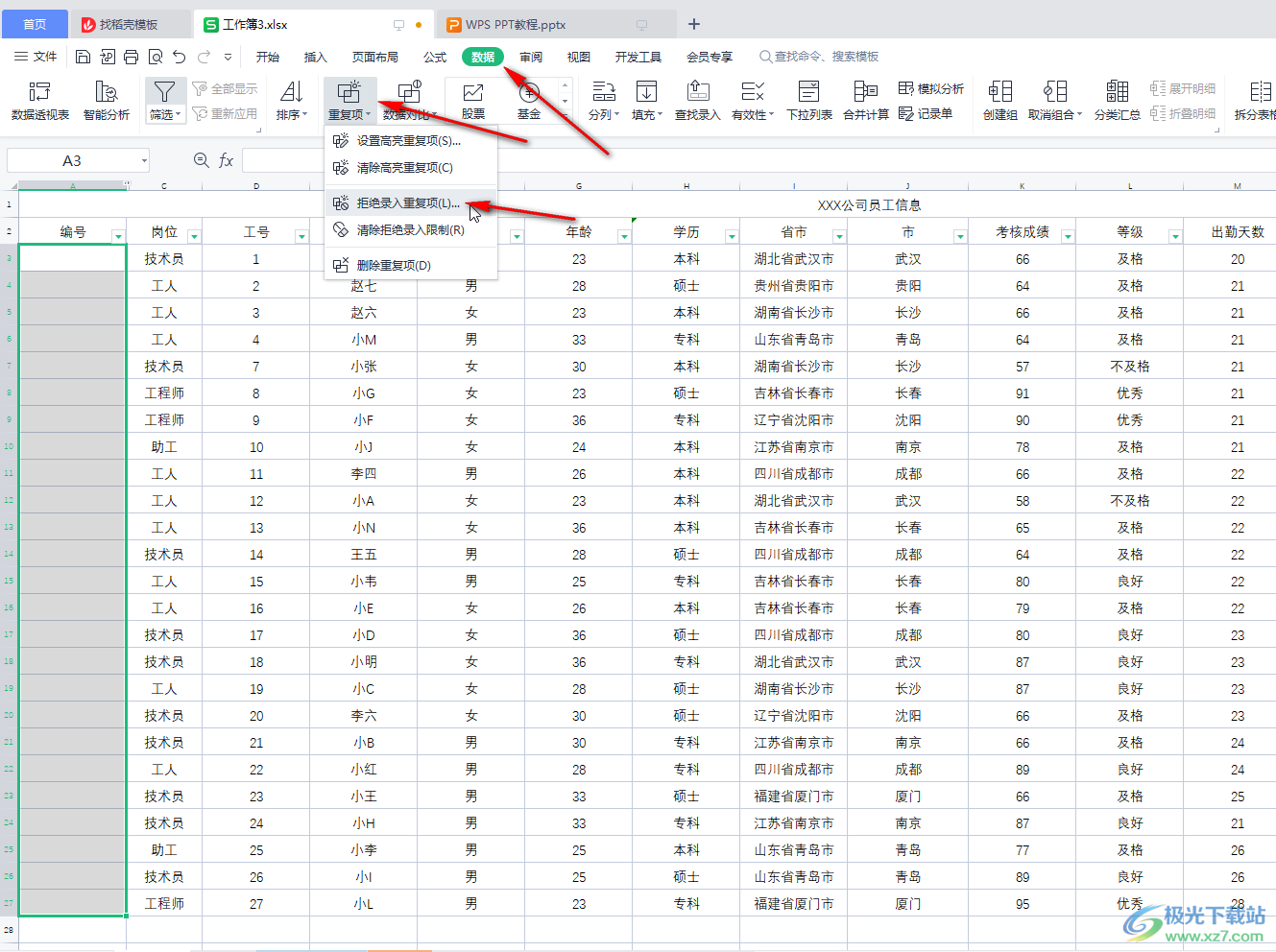Image resolution: width=1276 pixels, height=952 pixels.
Task: Click the print preview icon
Action: point(155,57)
